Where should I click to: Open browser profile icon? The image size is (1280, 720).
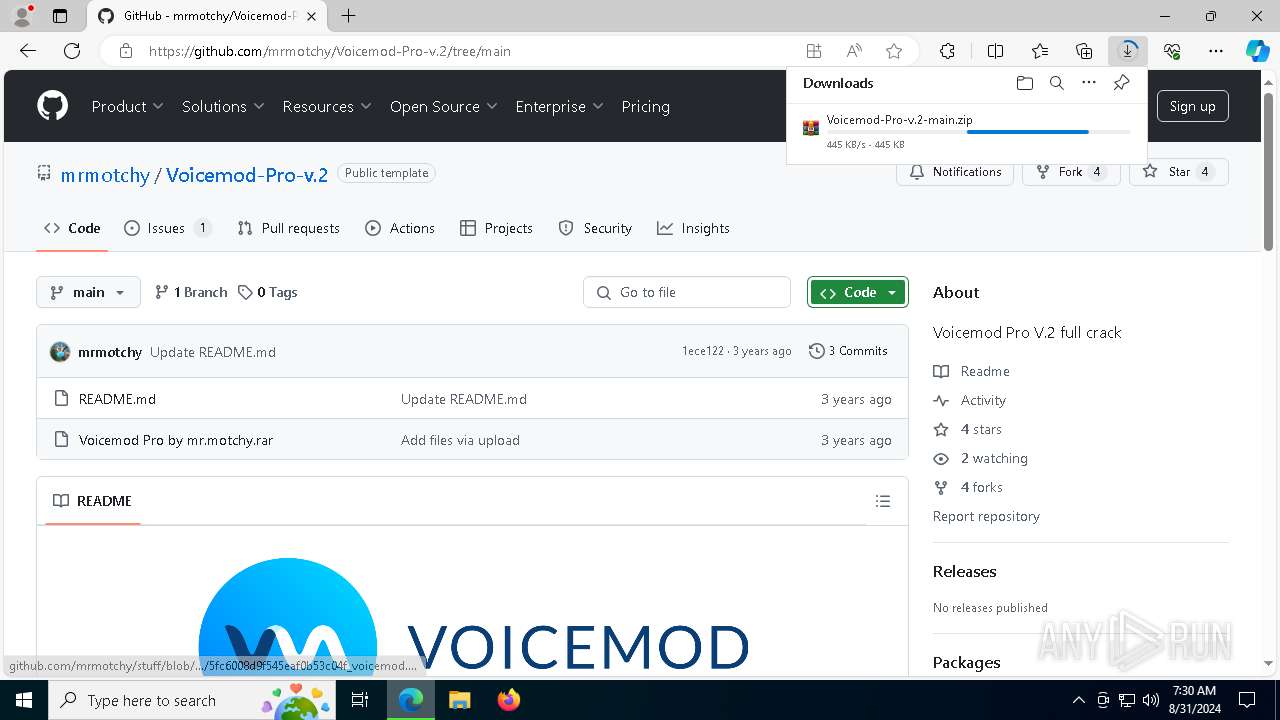[22, 16]
